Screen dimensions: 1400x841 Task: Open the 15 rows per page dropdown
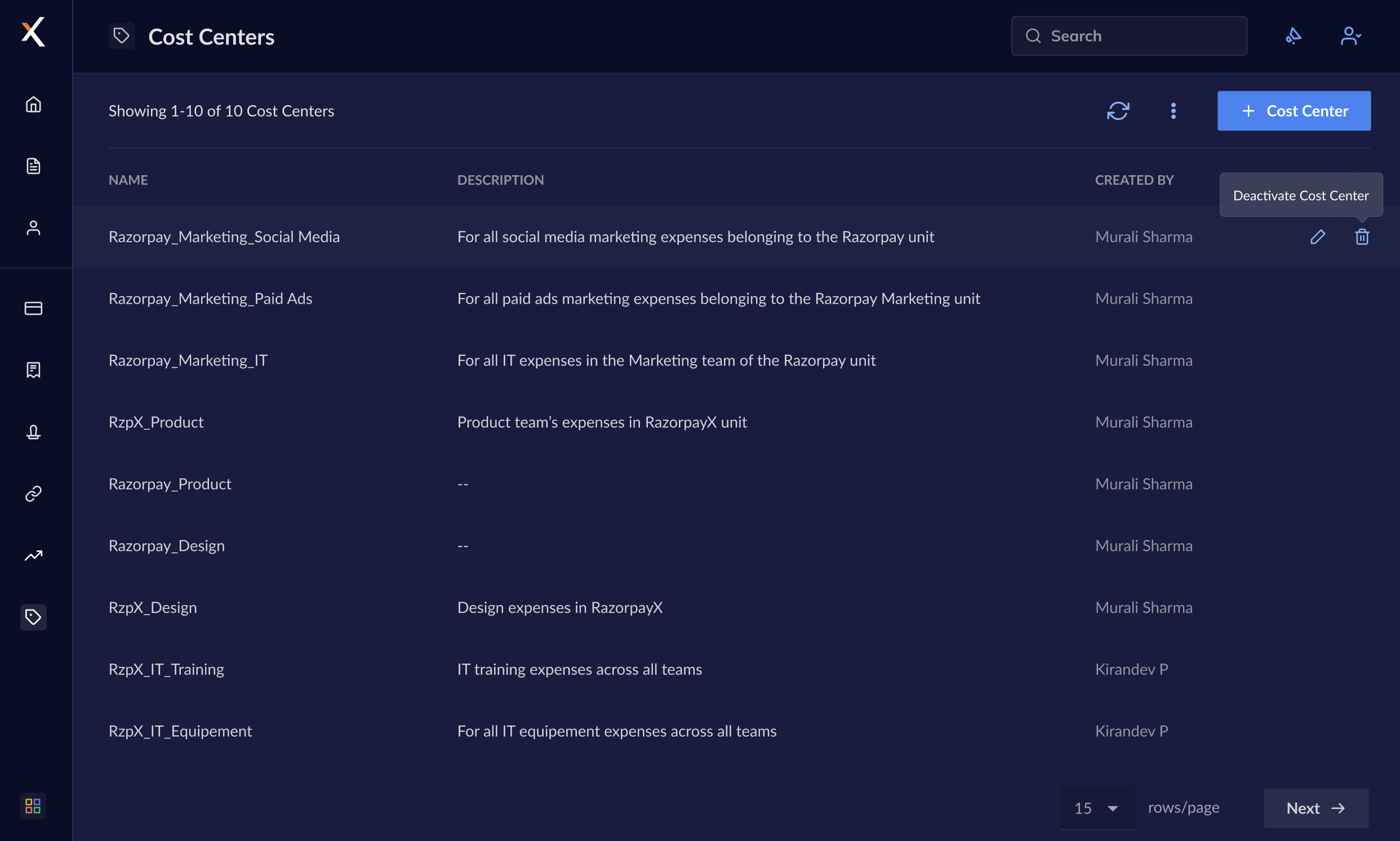coord(1097,808)
